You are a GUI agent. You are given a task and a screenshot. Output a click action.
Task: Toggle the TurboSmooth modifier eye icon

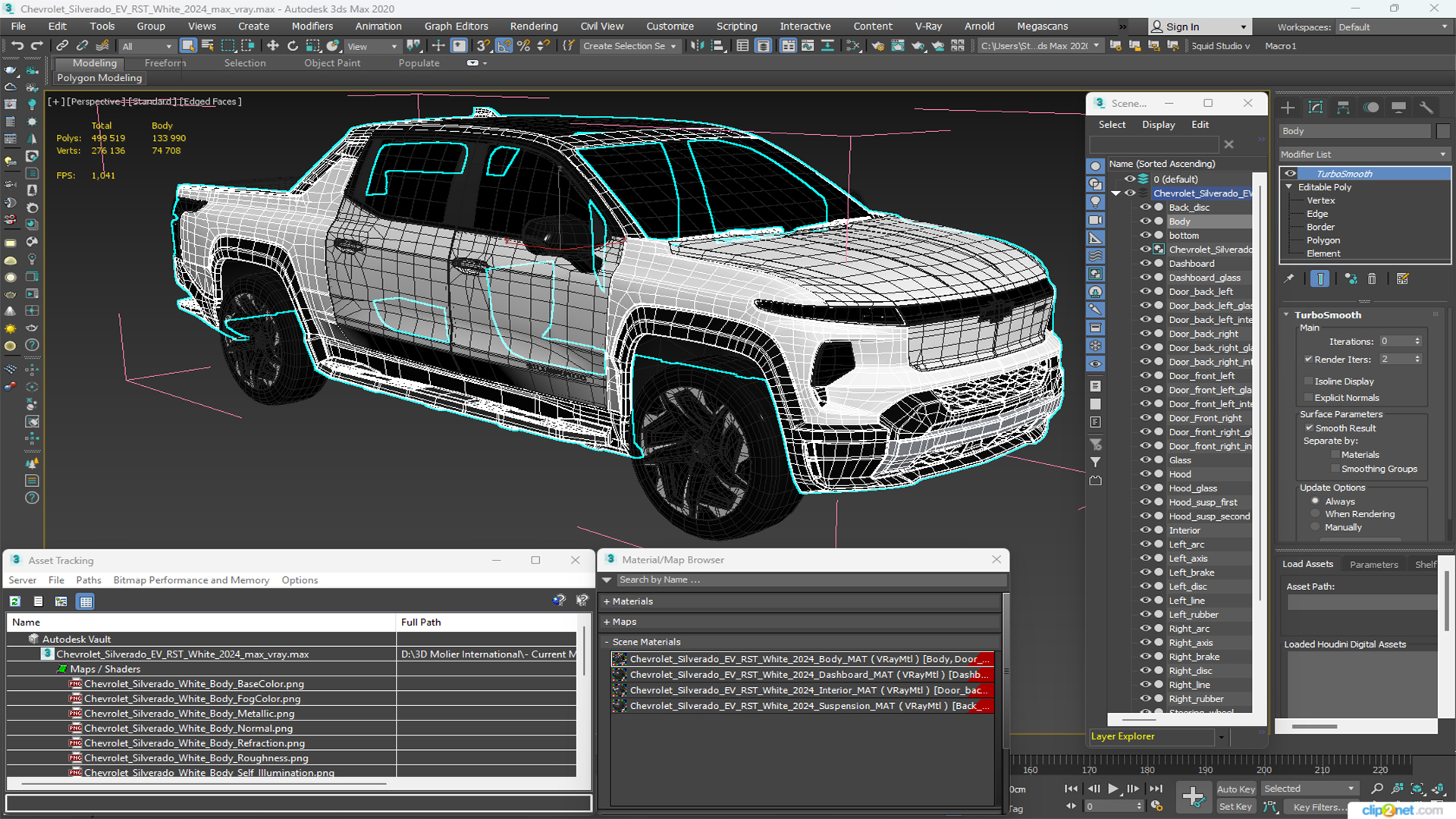[x=1290, y=174]
